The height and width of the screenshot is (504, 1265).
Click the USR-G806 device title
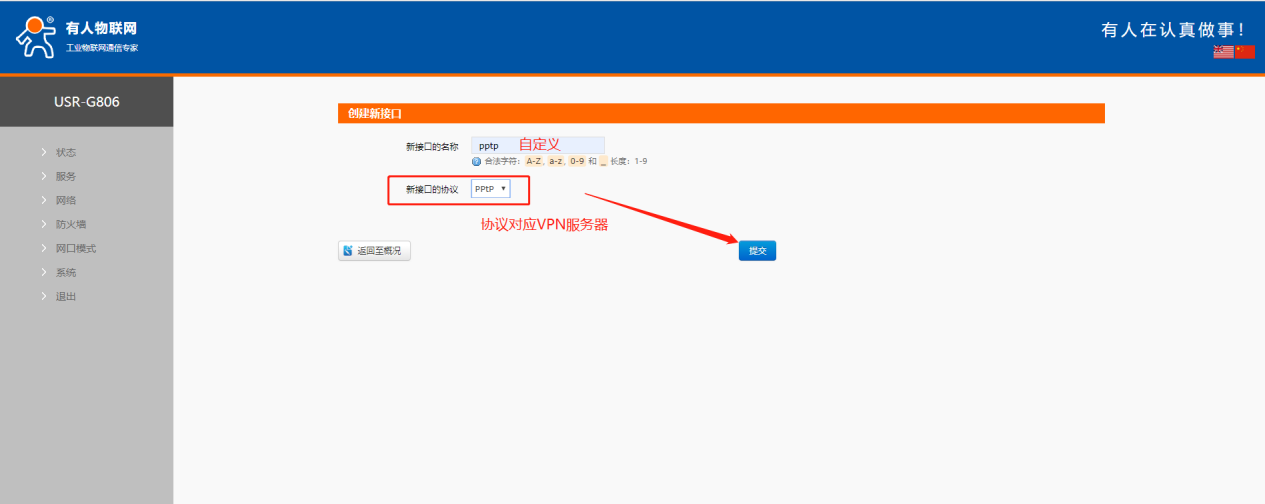tap(86, 101)
